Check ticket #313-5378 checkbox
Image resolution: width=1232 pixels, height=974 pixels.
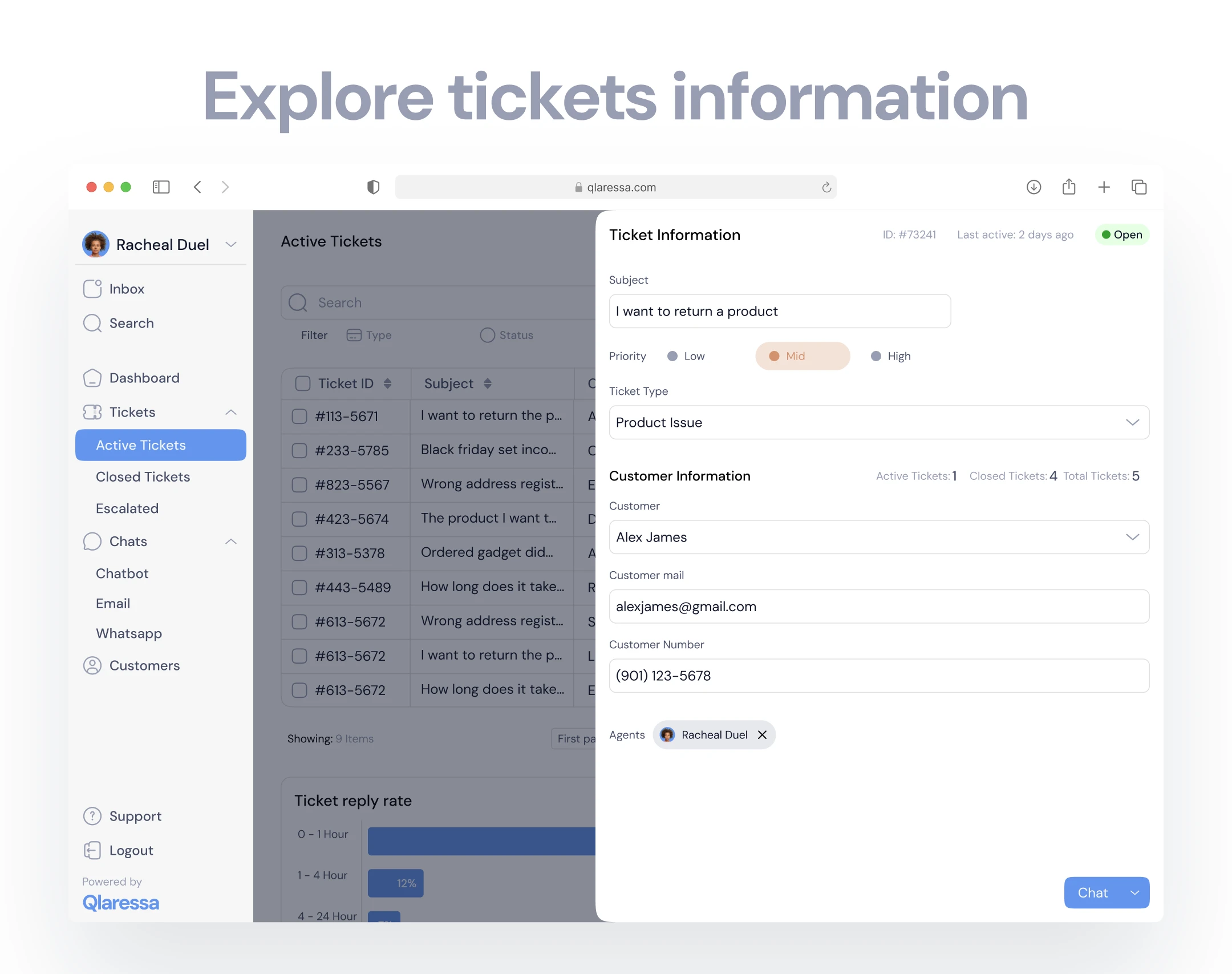[299, 553]
